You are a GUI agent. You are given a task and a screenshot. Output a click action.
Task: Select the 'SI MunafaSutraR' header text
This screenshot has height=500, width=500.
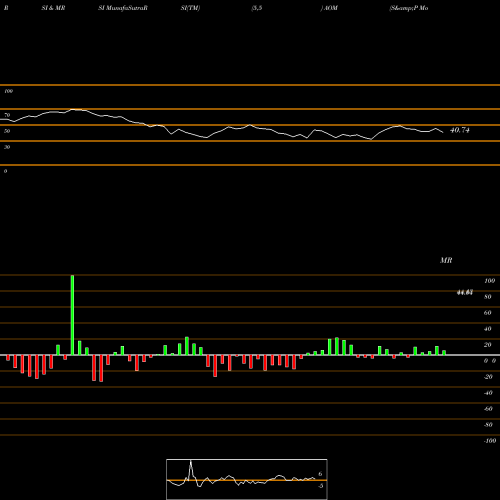click(x=123, y=8)
